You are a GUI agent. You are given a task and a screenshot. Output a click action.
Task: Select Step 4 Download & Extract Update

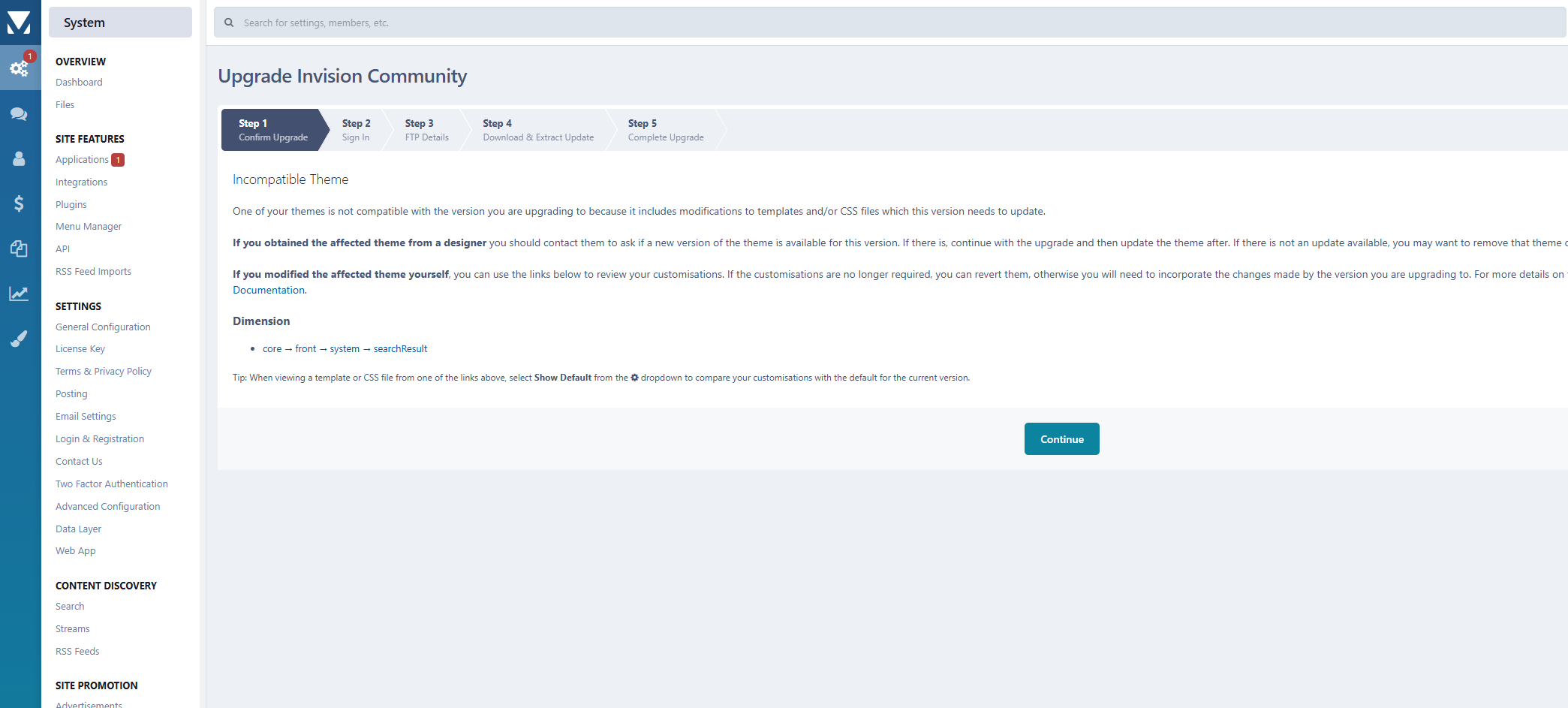click(537, 130)
